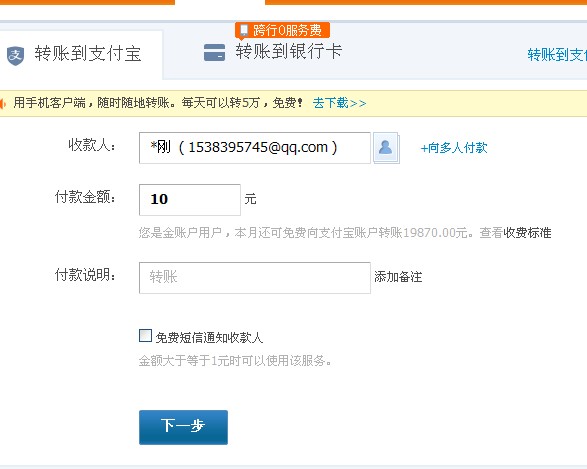Click the 收款人 recipient input field

click(x=255, y=148)
